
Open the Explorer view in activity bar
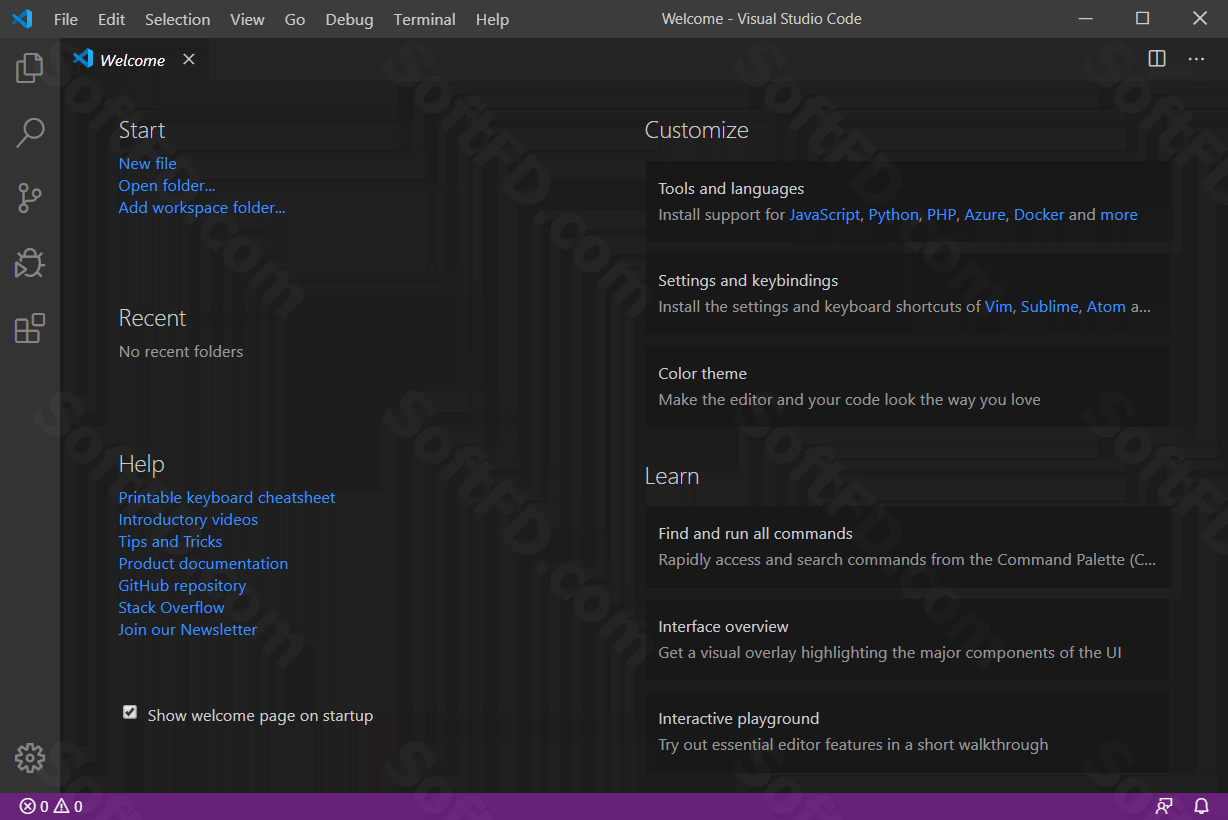[30, 68]
